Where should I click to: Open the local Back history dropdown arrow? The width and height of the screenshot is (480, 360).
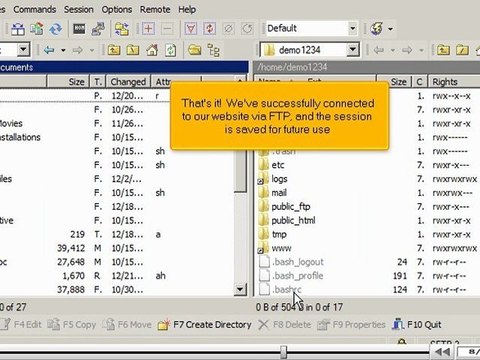[x=63, y=51]
